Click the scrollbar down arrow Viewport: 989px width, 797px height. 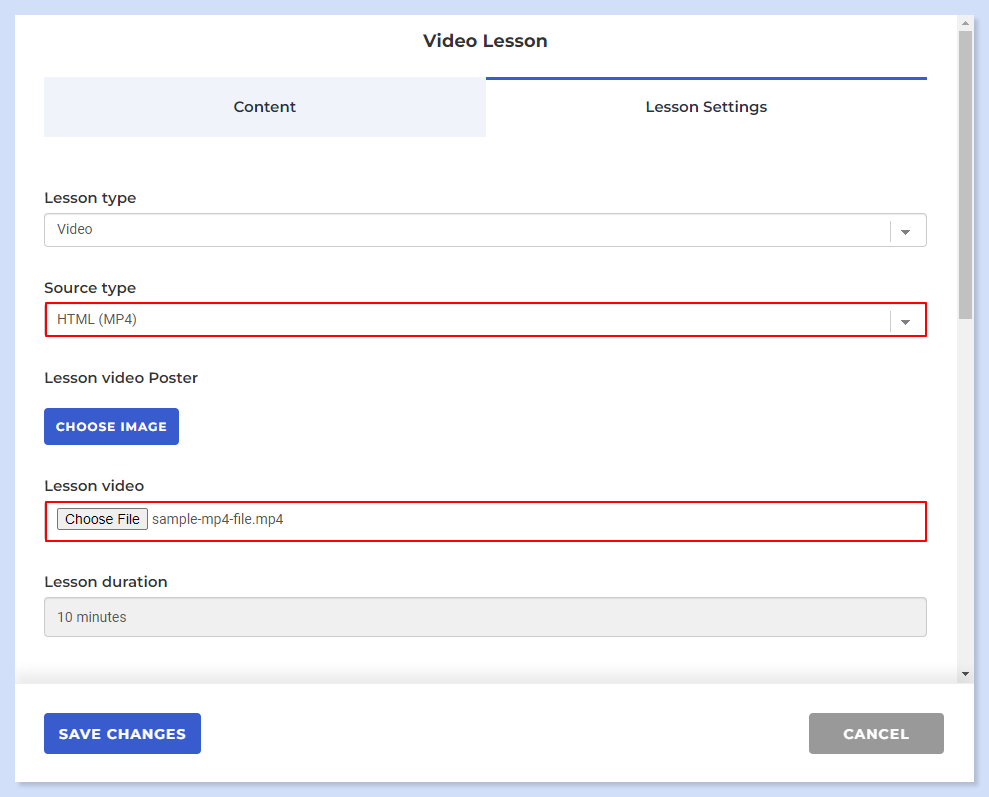(965, 674)
